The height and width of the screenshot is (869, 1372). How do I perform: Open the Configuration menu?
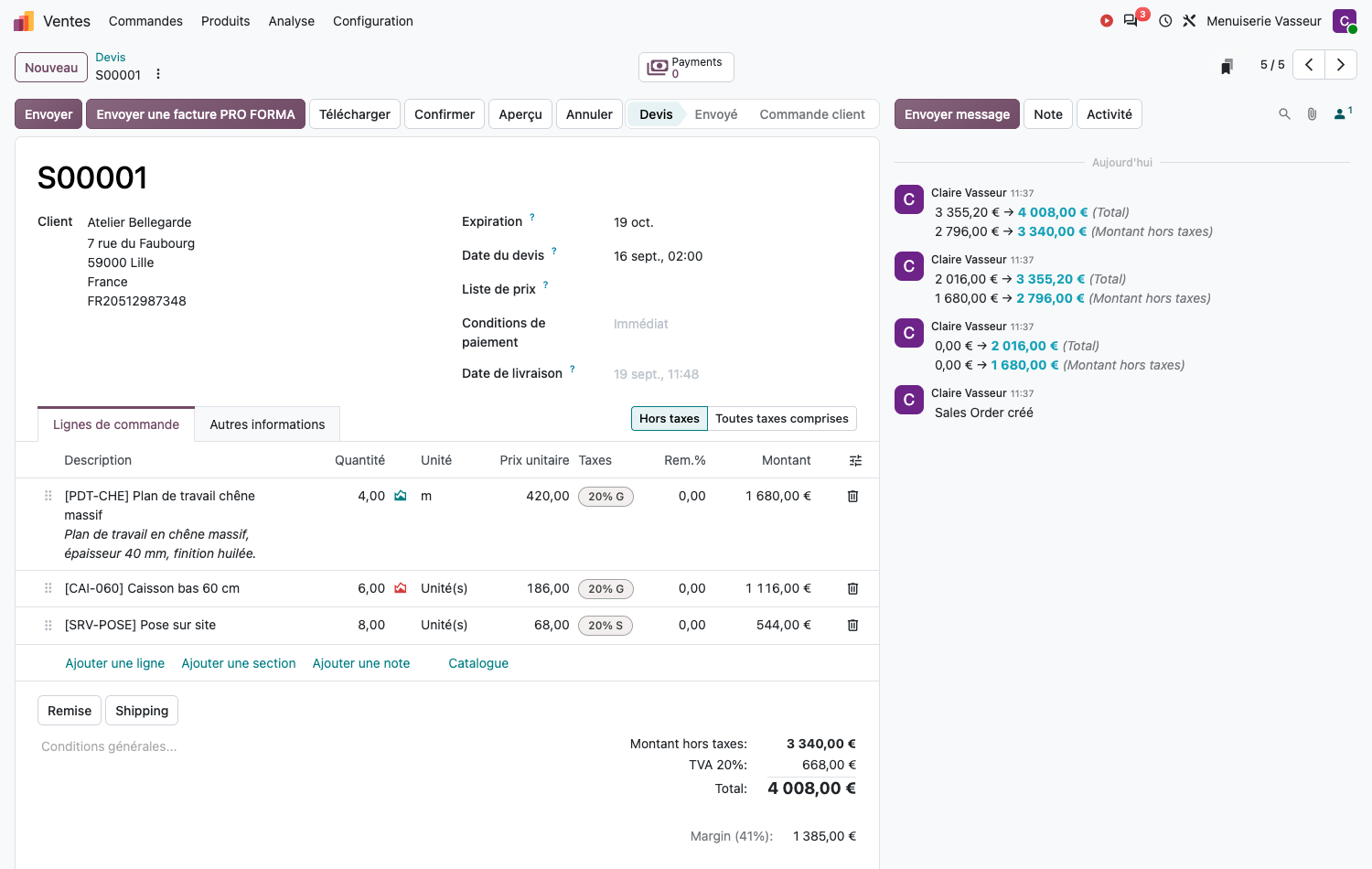(x=373, y=21)
